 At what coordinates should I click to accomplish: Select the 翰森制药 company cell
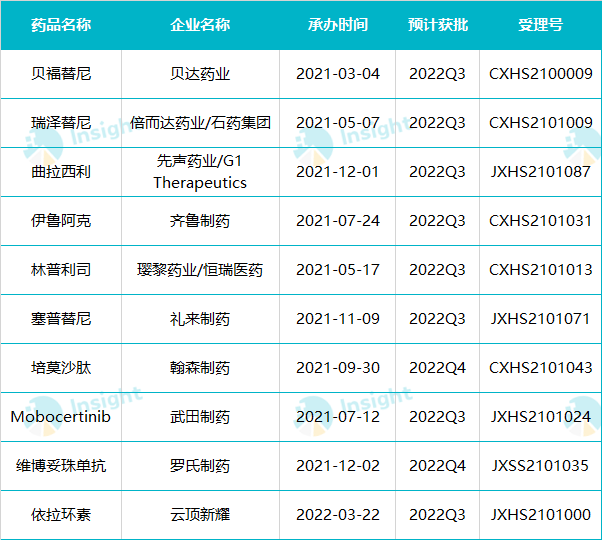tap(200, 368)
